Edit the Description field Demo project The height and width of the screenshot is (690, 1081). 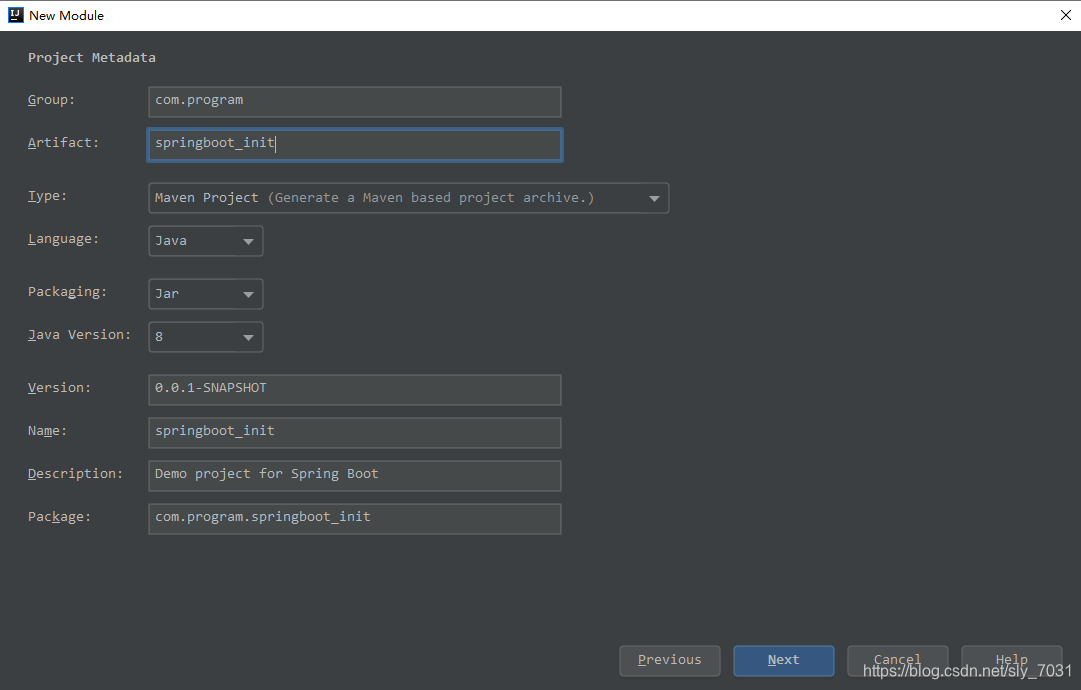tap(354, 476)
